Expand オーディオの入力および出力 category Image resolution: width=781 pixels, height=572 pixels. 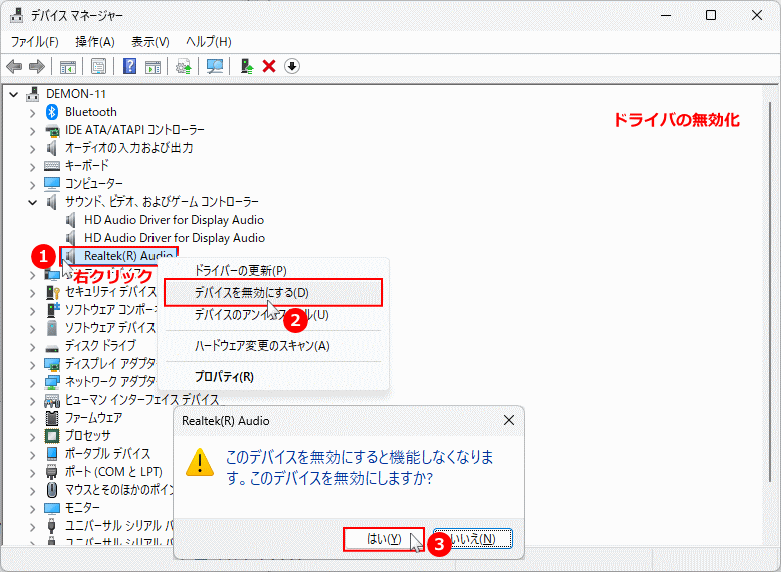(x=32, y=149)
